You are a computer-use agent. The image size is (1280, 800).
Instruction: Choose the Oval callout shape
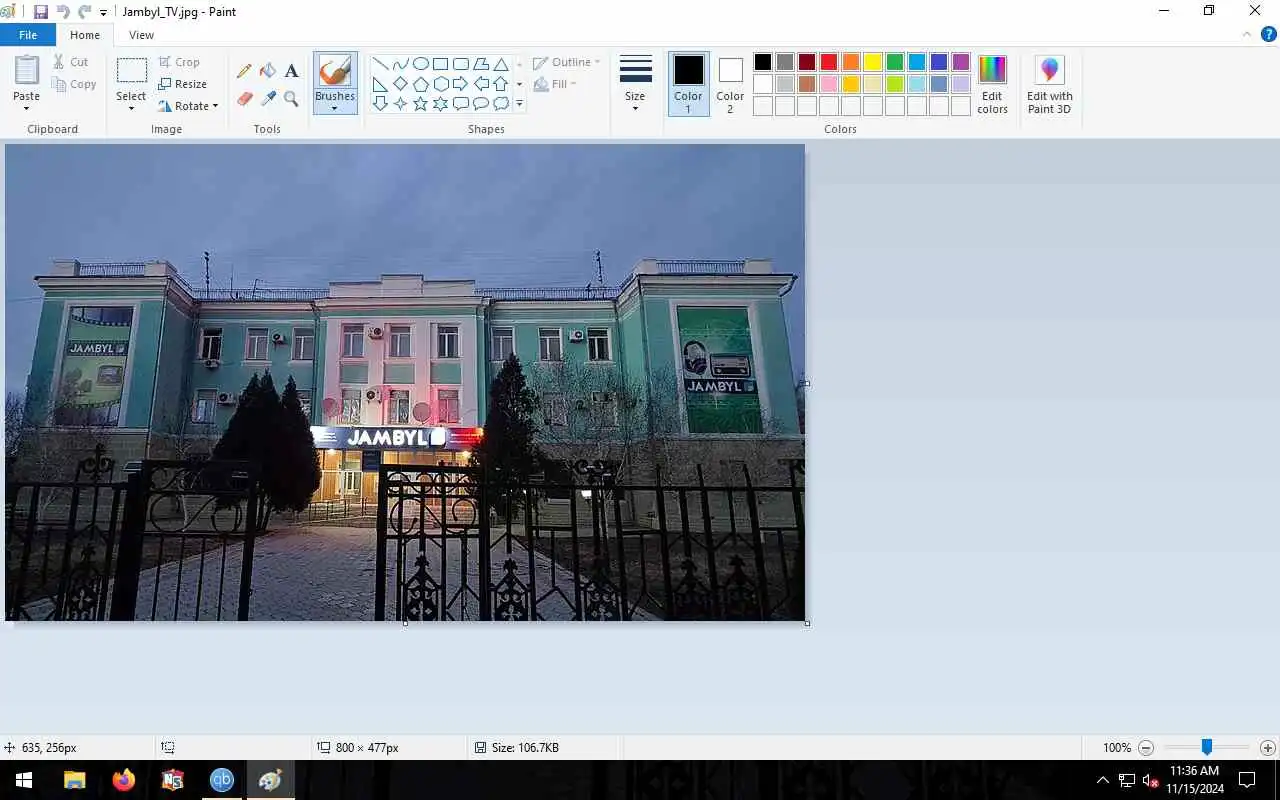click(481, 104)
